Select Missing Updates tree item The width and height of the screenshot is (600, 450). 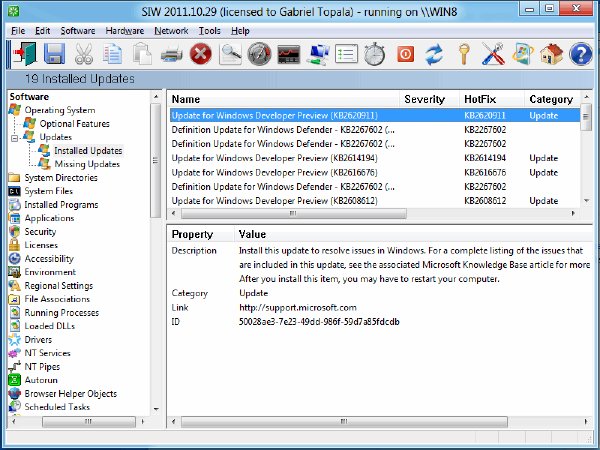tap(87, 164)
